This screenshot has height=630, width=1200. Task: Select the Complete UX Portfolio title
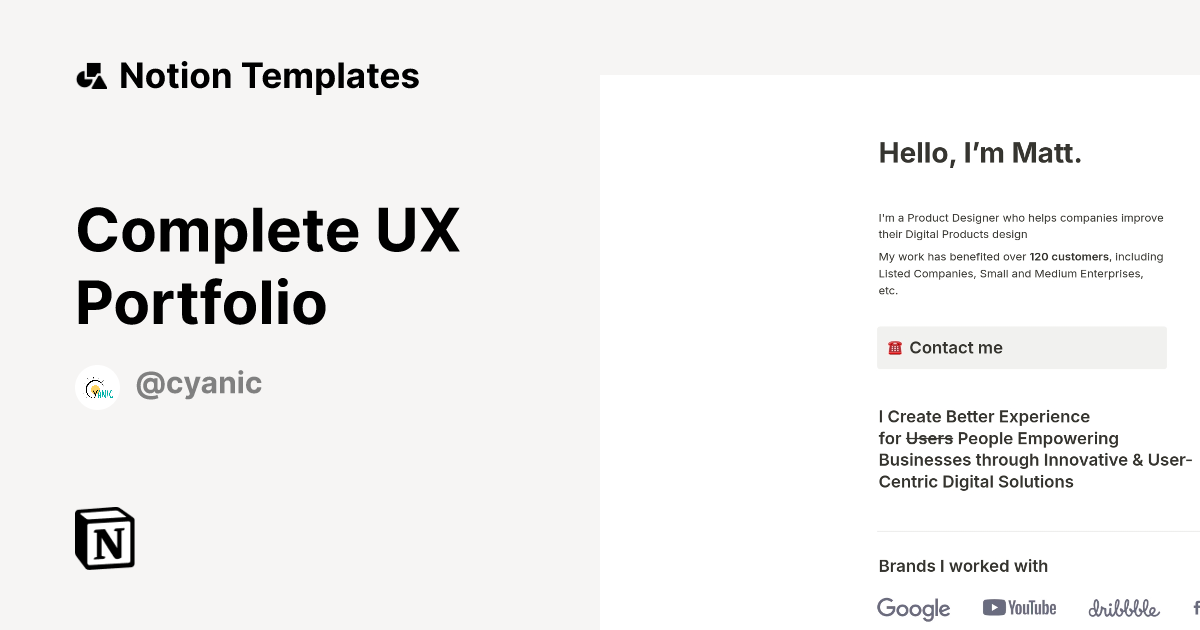268,265
